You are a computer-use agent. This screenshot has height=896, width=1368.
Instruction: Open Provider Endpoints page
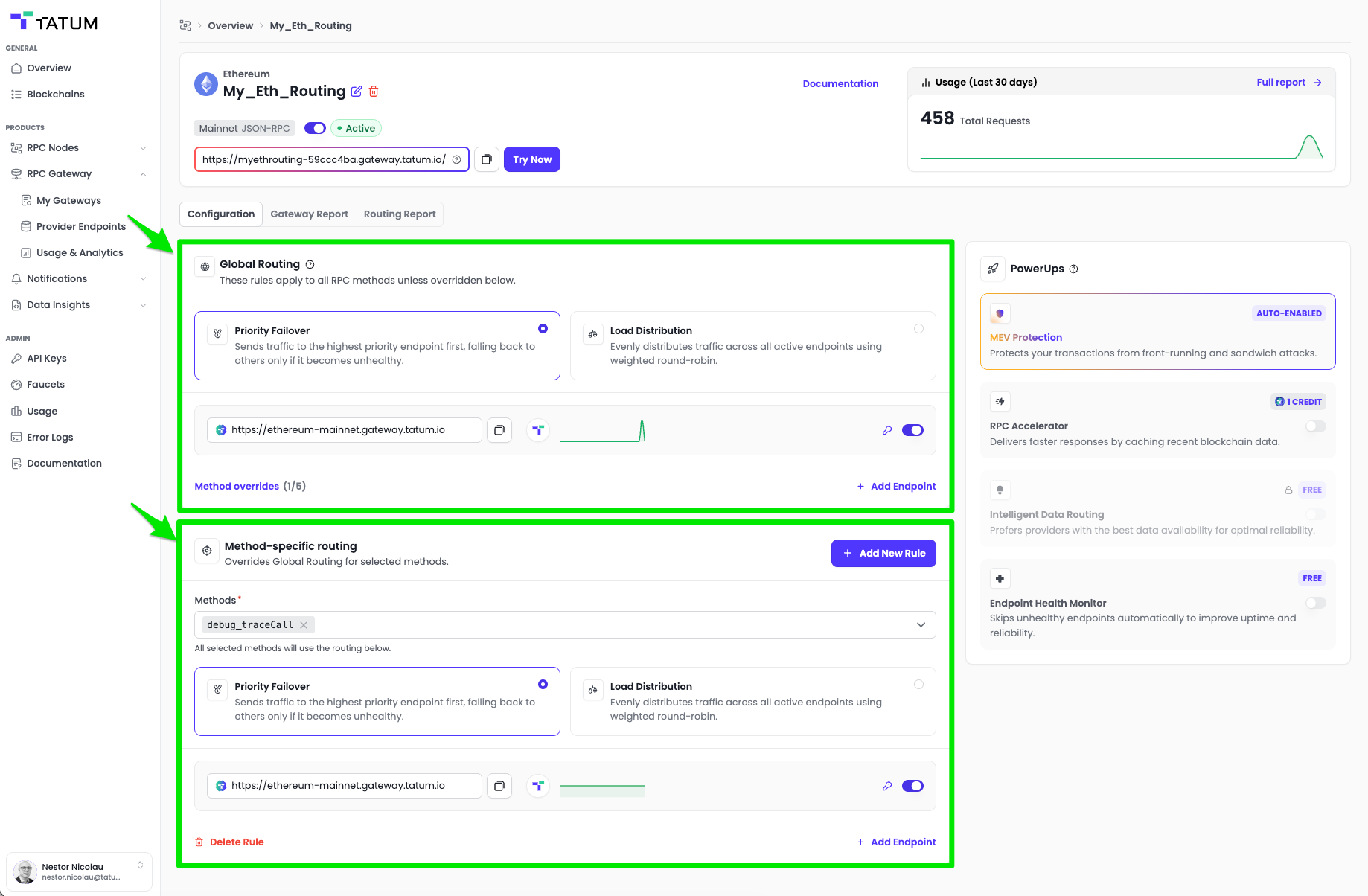pyautogui.click(x=81, y=226)
